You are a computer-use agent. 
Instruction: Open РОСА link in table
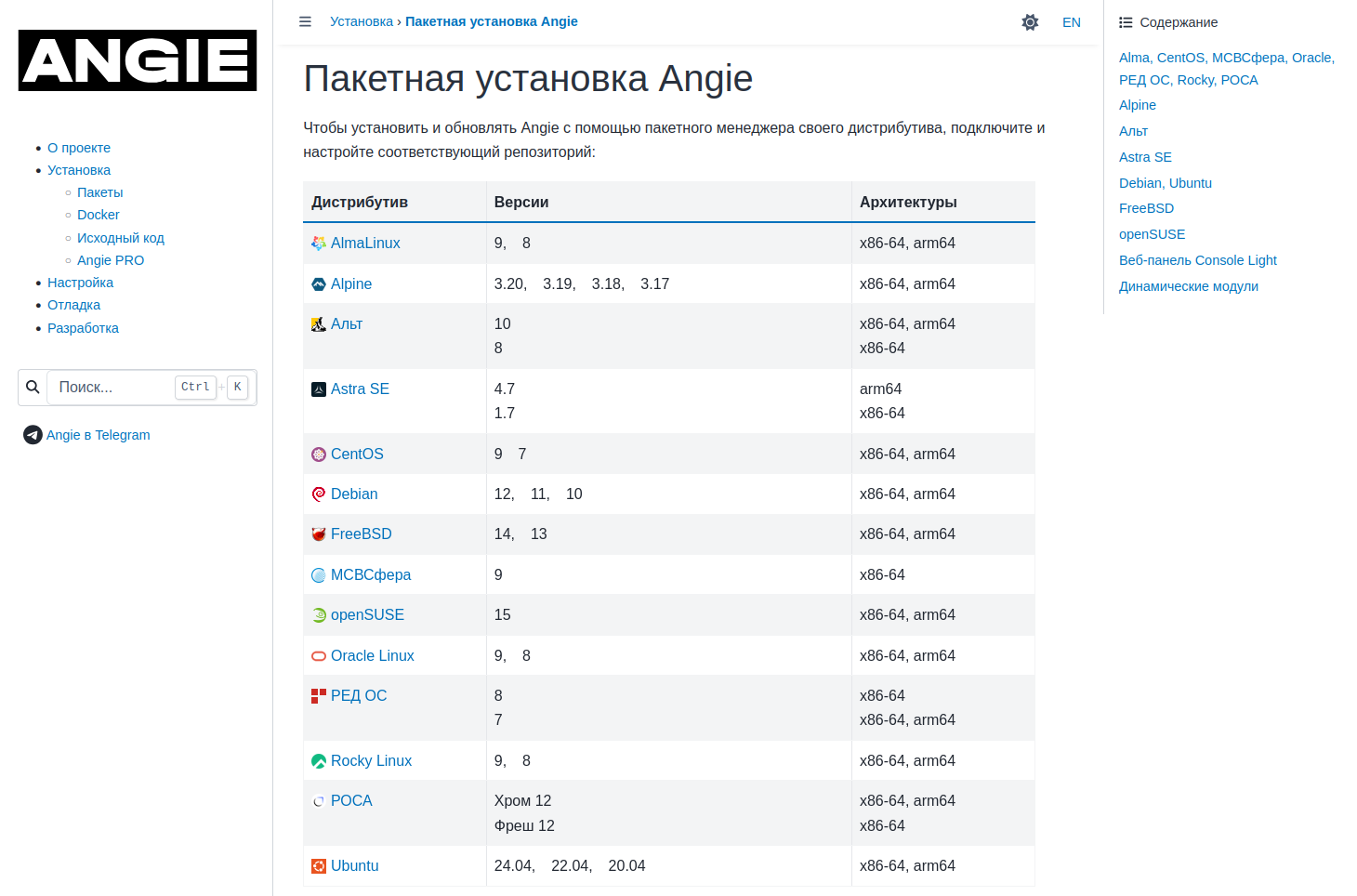click(351, 800)
